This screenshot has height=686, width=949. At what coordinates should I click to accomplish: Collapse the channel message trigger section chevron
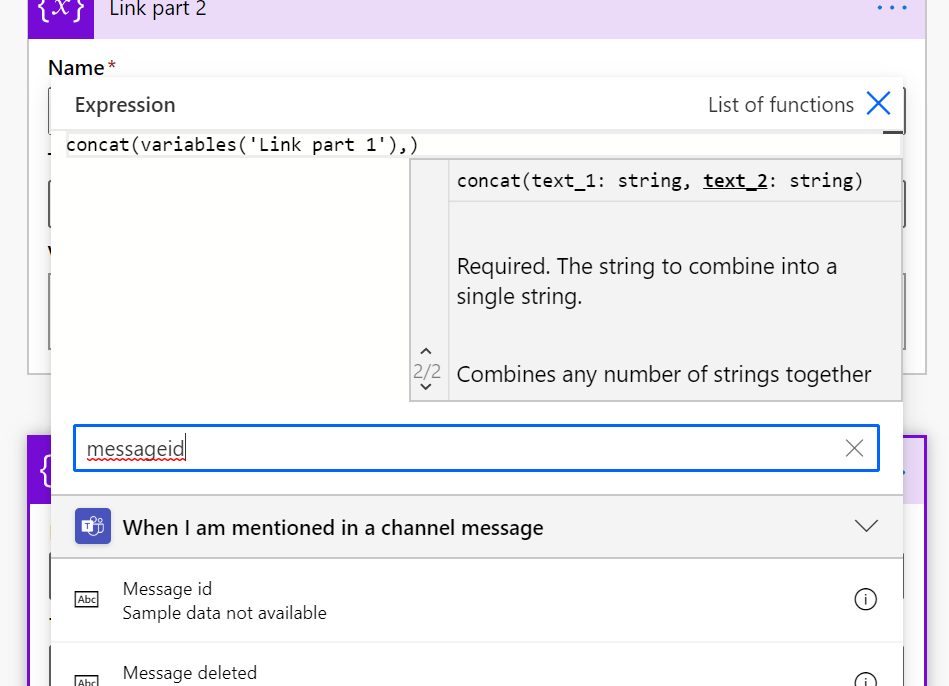click(866, 526)
